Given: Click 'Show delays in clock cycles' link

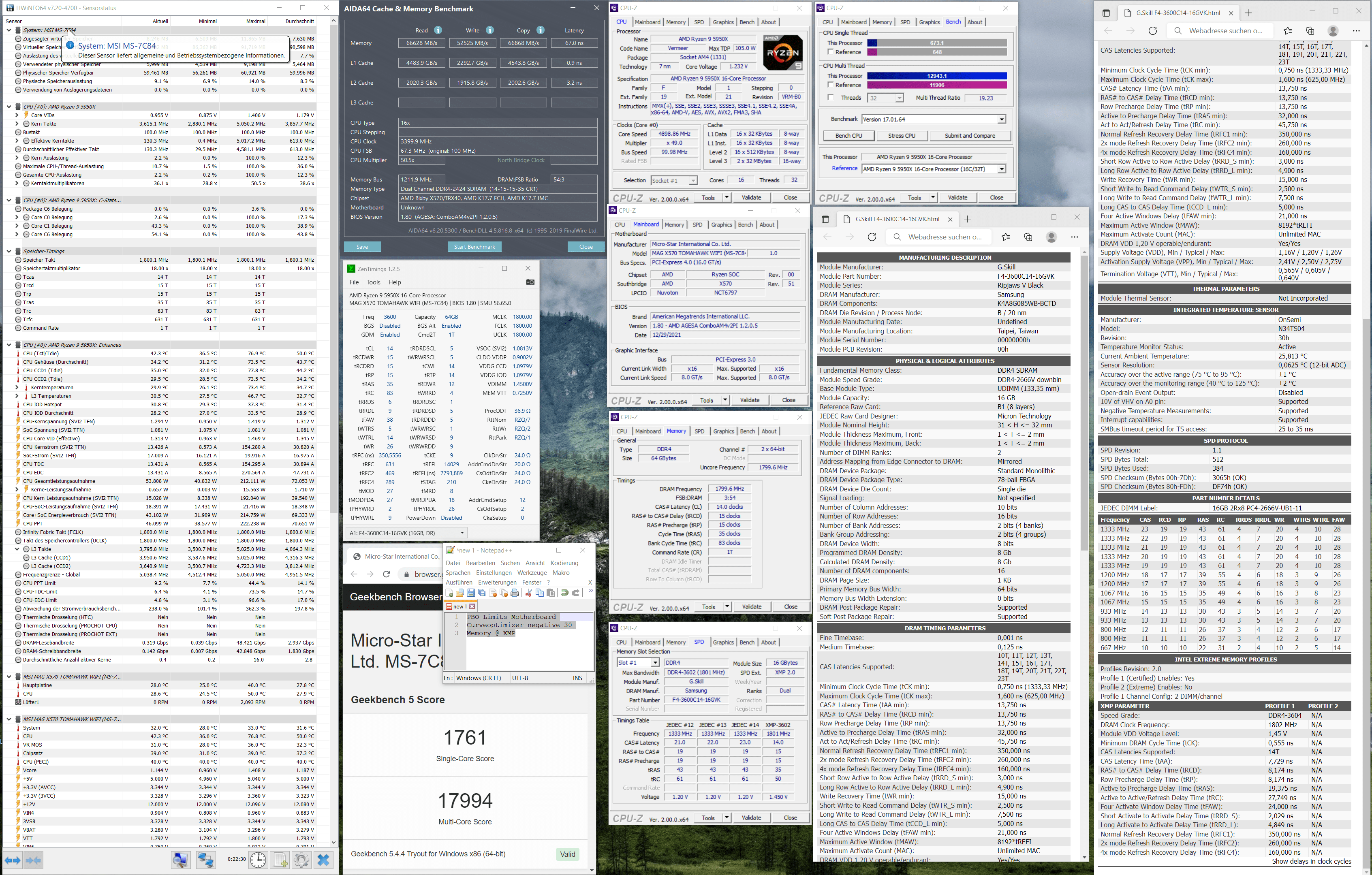Looking at the screenshot, I should click(1311, 861).
